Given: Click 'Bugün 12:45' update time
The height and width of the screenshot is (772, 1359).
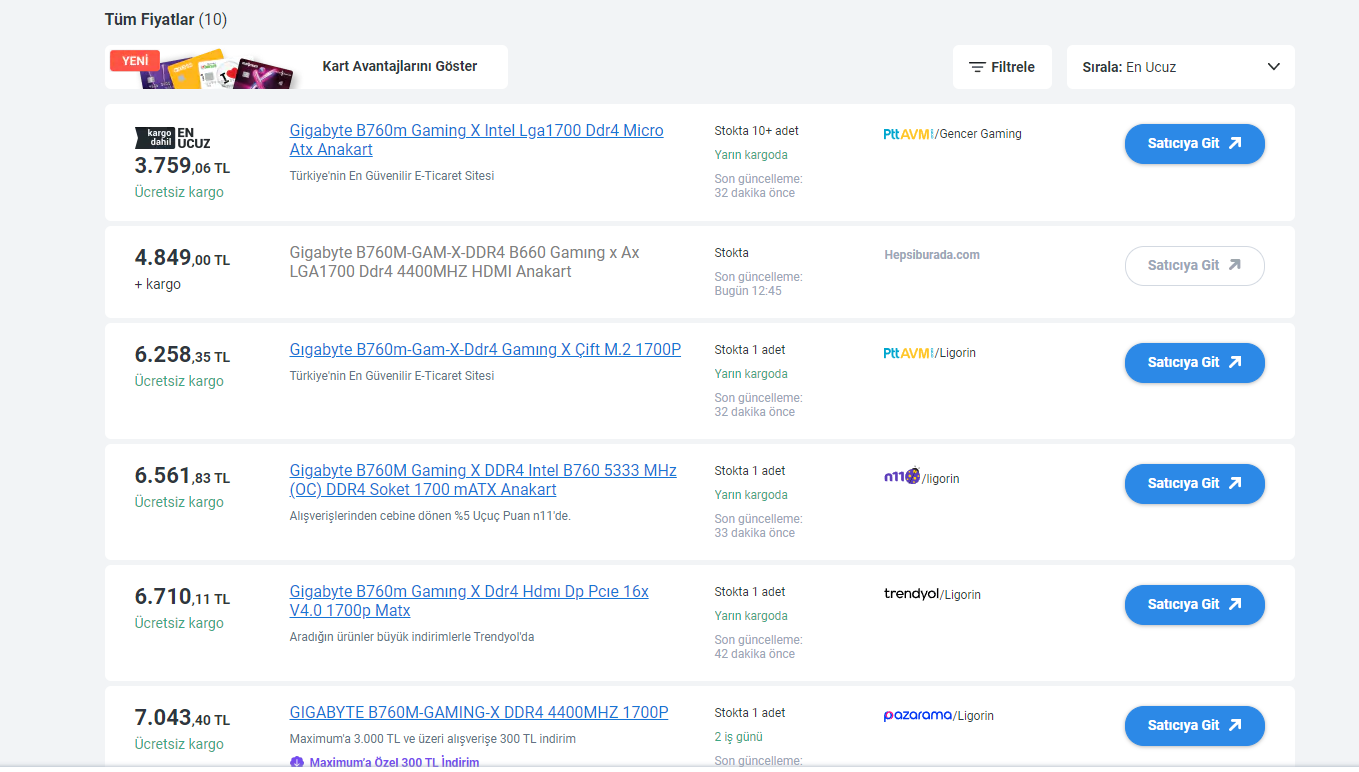Looking at the screenshot, I should 748,291.
